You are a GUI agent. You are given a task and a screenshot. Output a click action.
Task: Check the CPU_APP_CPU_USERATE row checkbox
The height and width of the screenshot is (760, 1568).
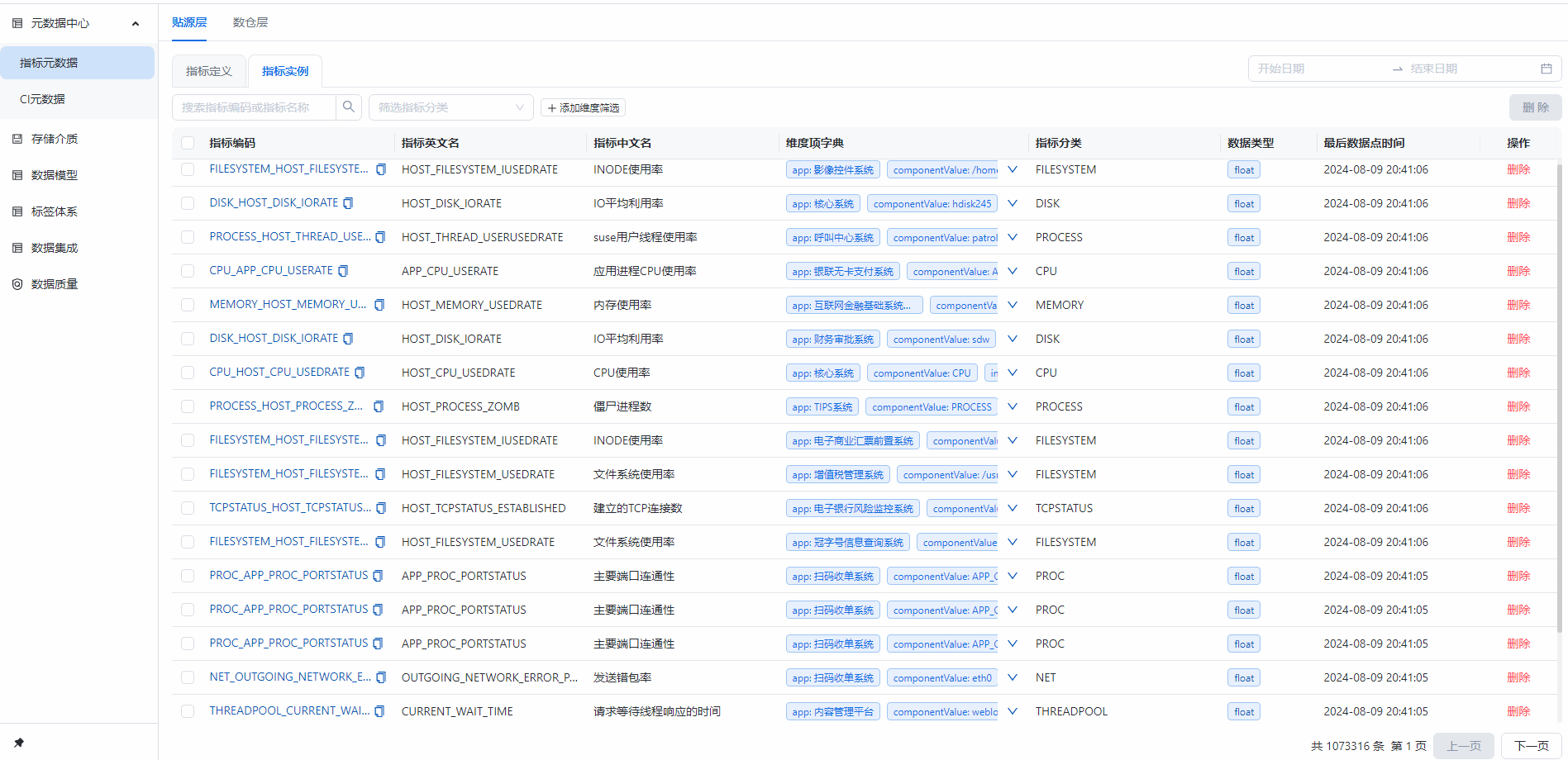[x=188, y=271]
